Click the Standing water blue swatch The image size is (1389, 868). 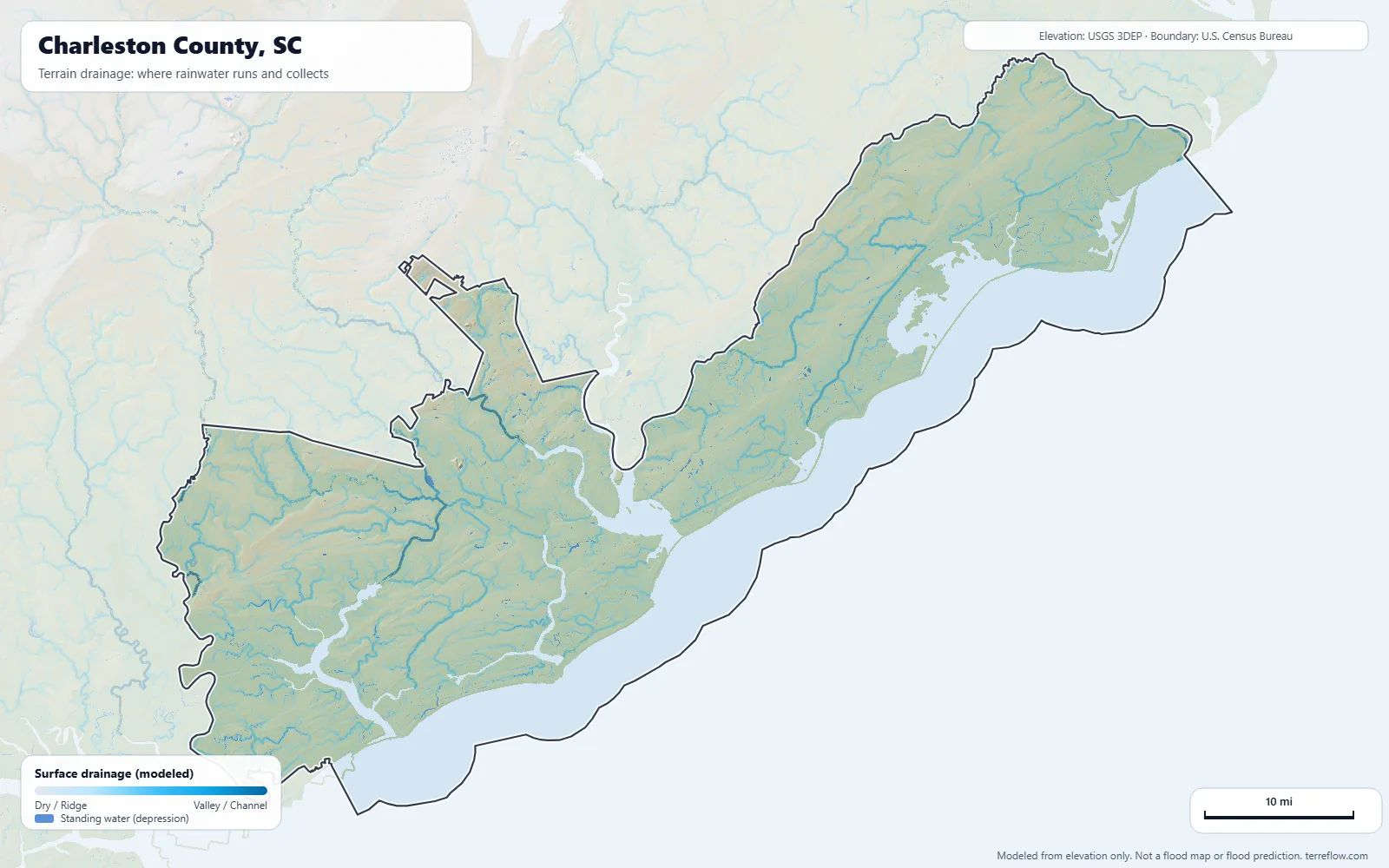coord(44,819)
